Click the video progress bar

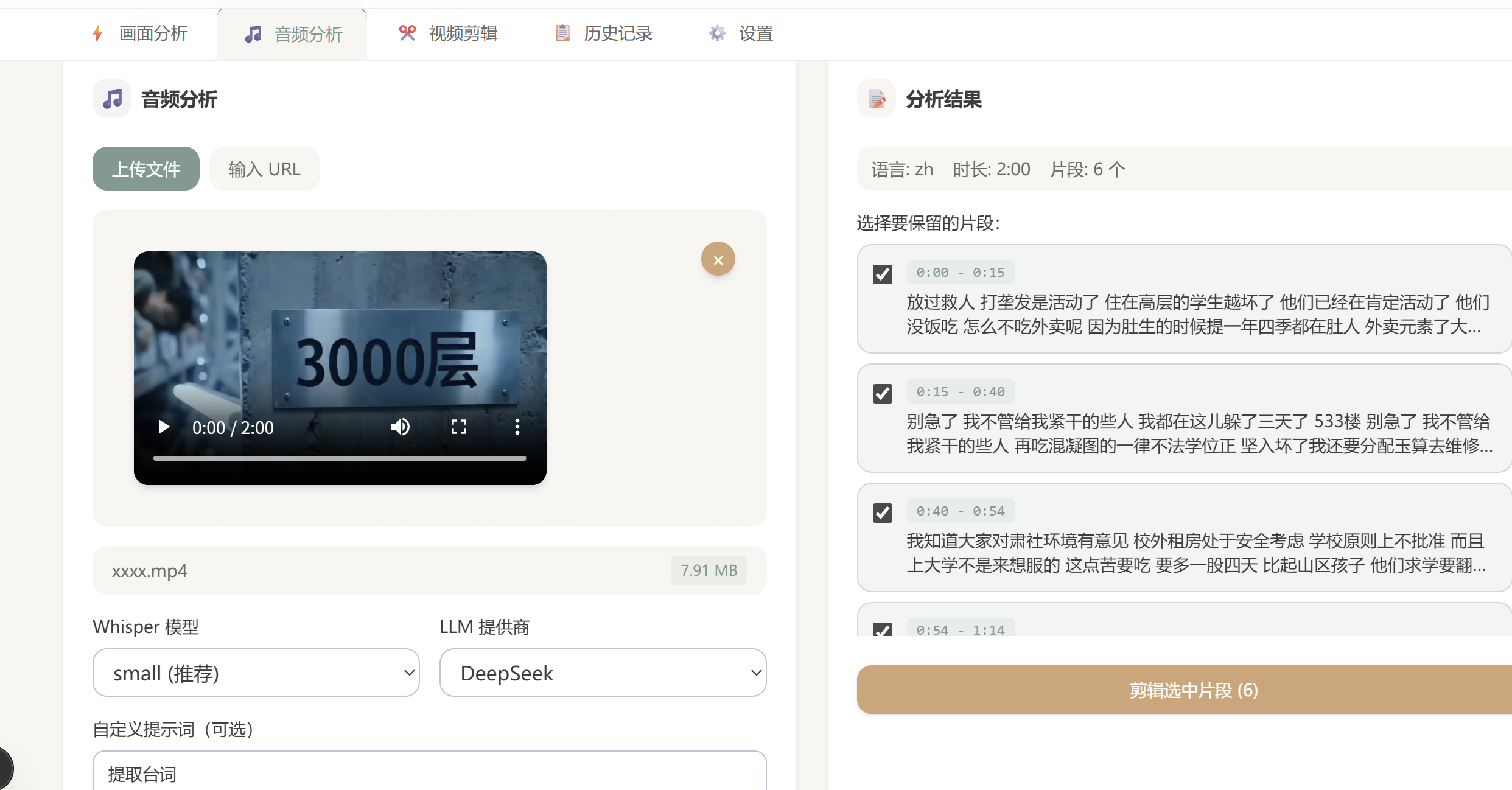coord(339,458)
